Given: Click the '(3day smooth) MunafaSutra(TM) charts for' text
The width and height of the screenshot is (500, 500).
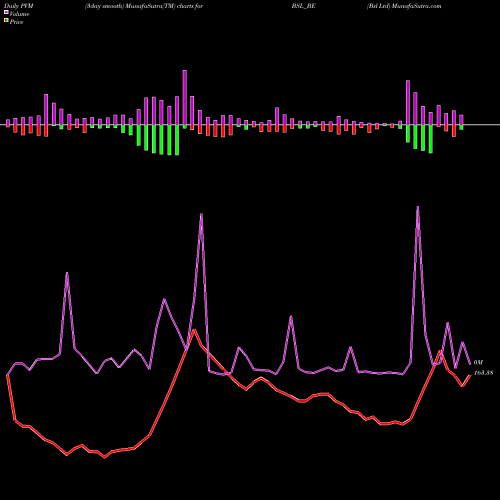Looking at the screenshot, I should (x=144, y=6).
